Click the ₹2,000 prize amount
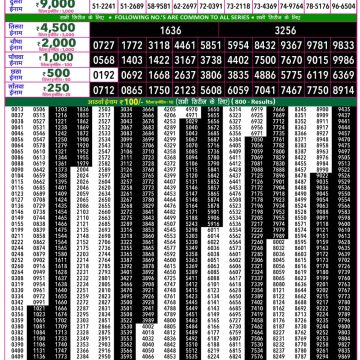The width and height of the screenshot is (360, 360). 56,43
